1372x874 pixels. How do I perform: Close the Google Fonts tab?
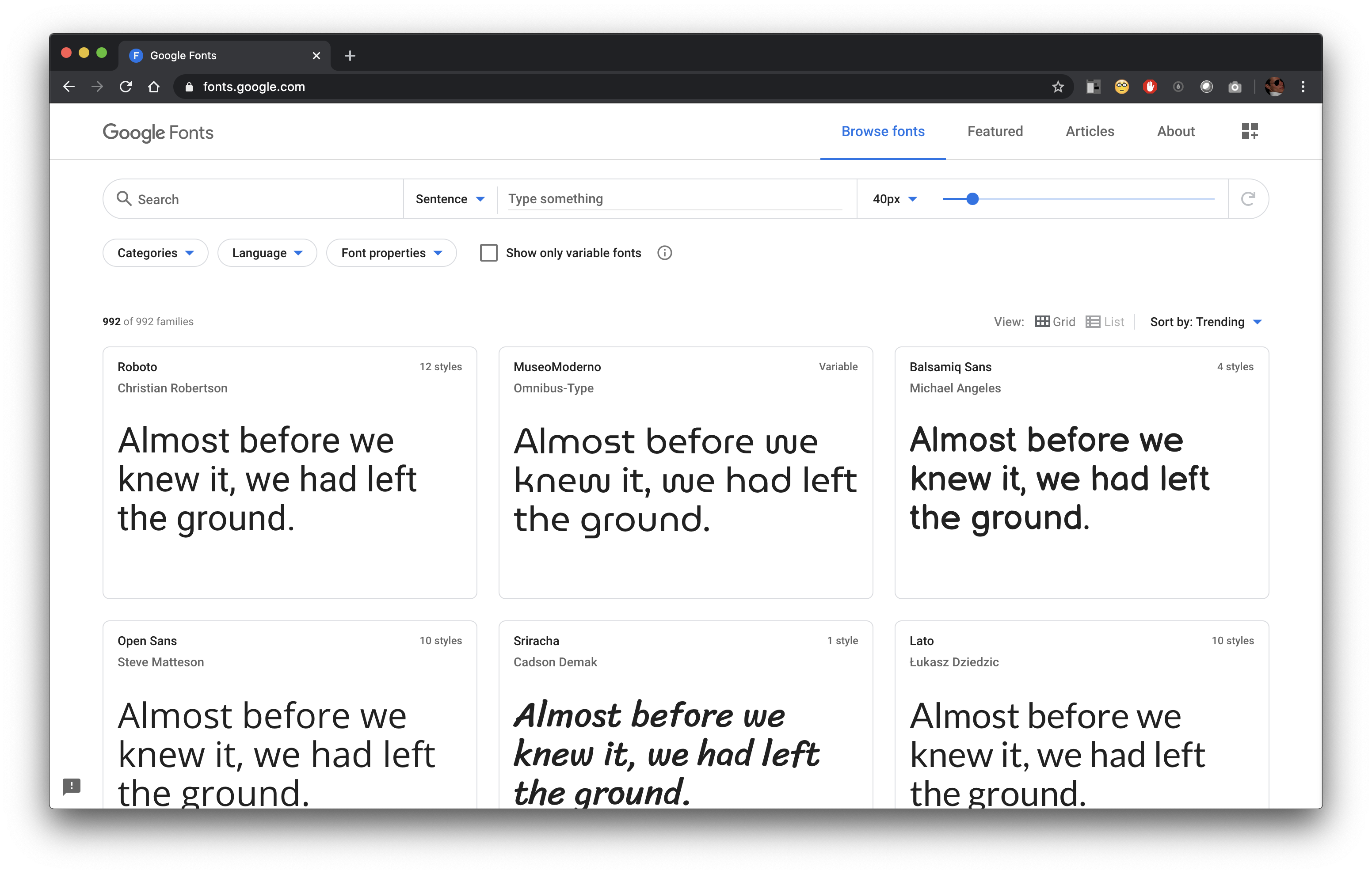click(316, 55)
